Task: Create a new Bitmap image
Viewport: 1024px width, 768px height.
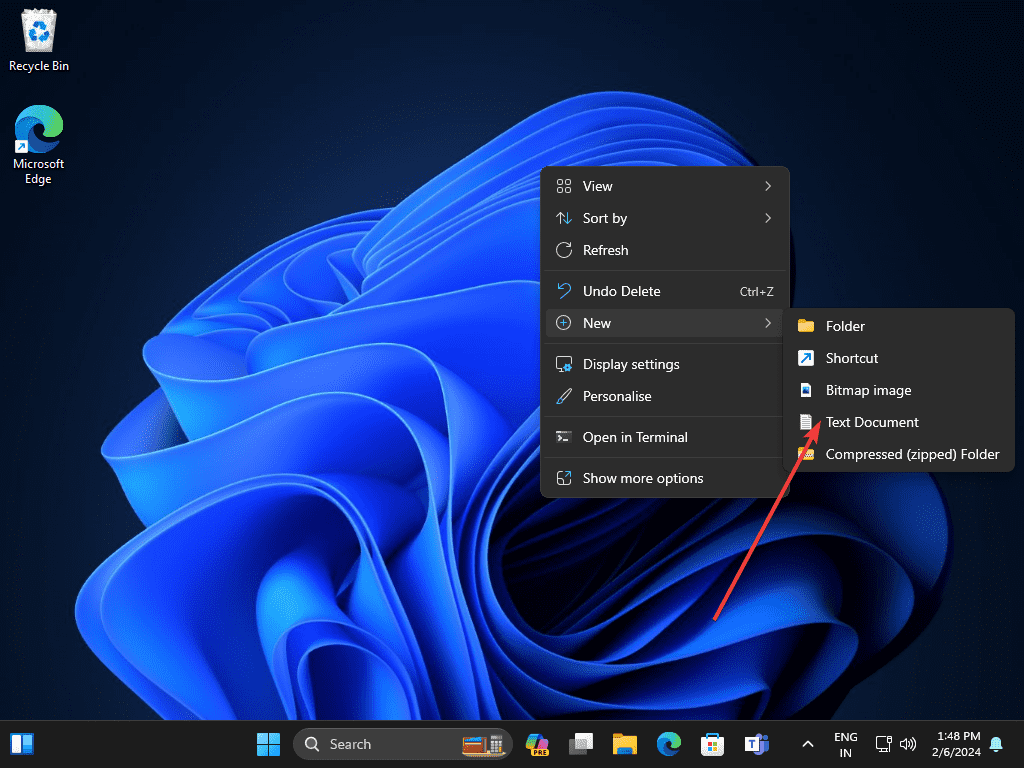Action: [899, 390]
